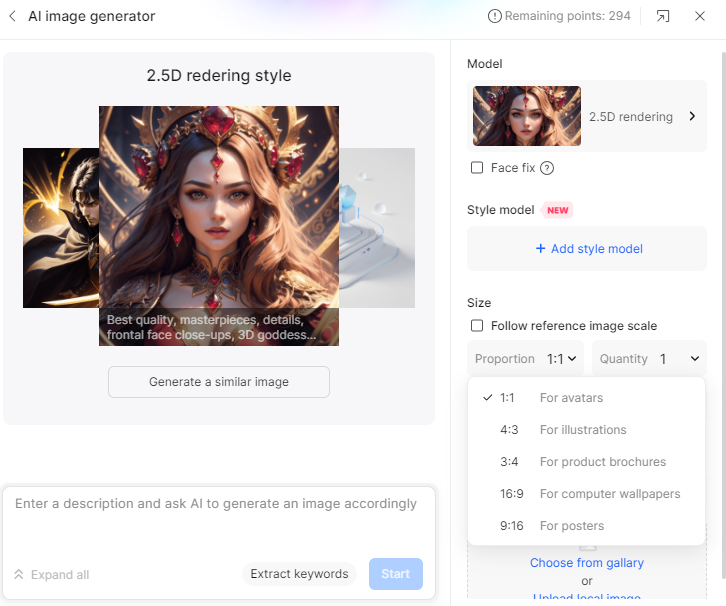The width and height of the screenshot is (726, 606).
Task: Click the Expand all double-chevron icon
Action: pyautogui.click(x=19, y=575)
